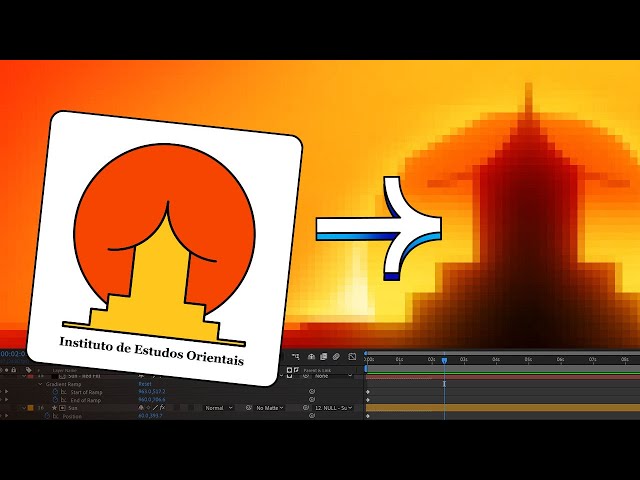Viewport: 640px width, 480px height.
Task: Click expression pick whip for Position
Action: [x=312, y=416]
